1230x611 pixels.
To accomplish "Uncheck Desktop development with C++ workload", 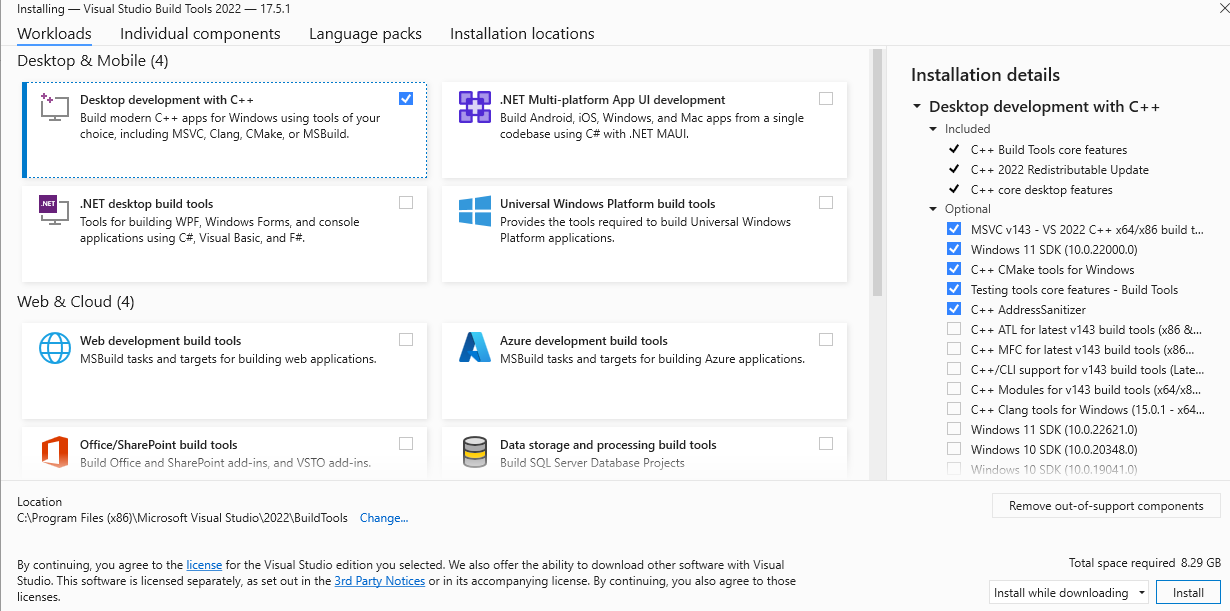I will (405, 99).
